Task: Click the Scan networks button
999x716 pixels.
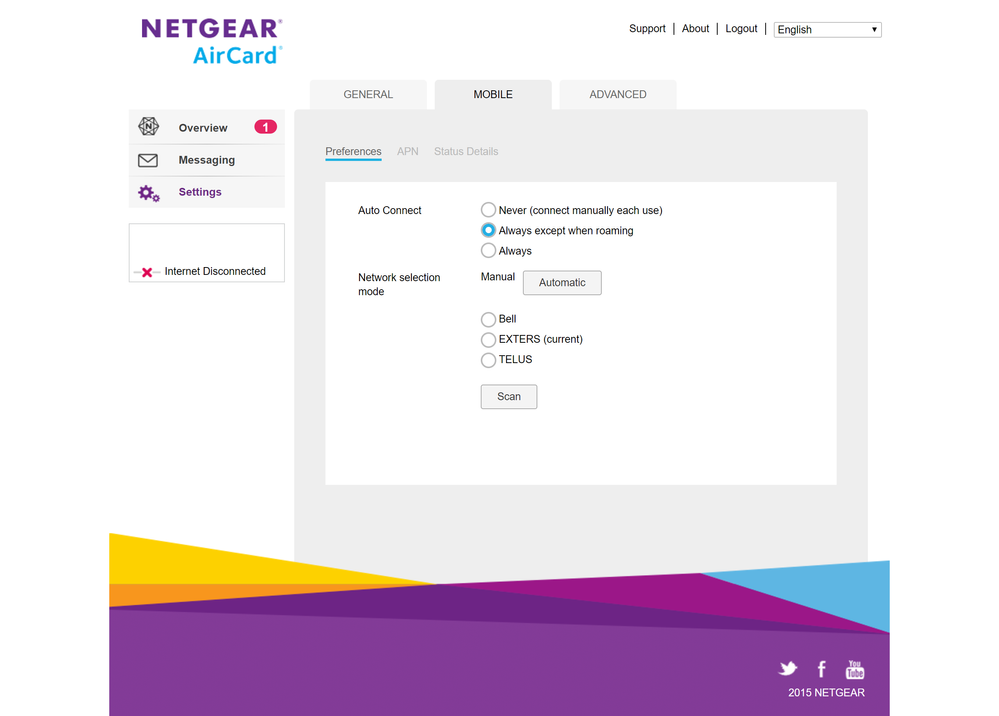Action: tap(509, 397)
